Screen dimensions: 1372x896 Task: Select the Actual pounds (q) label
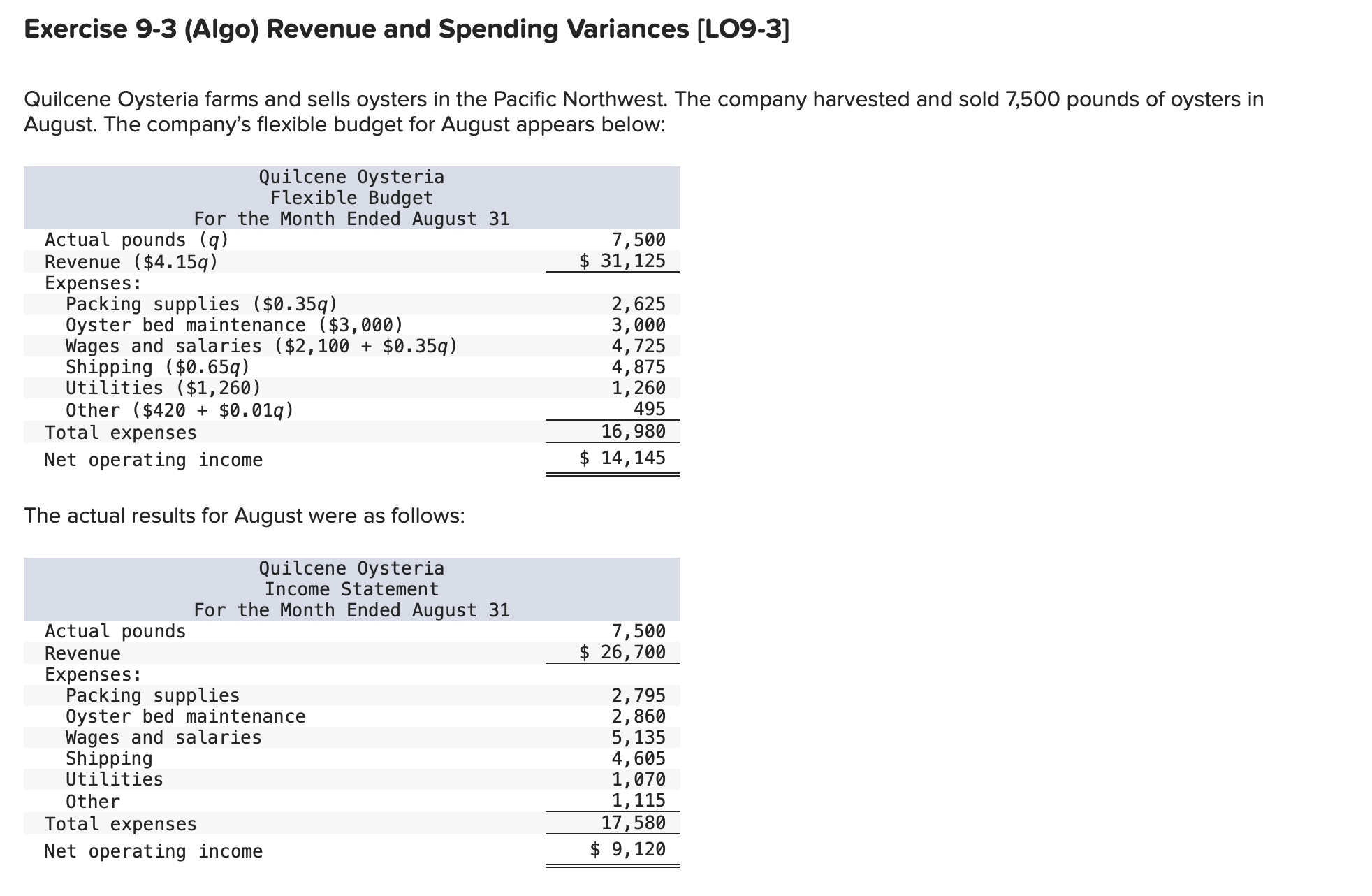point(137,240)
